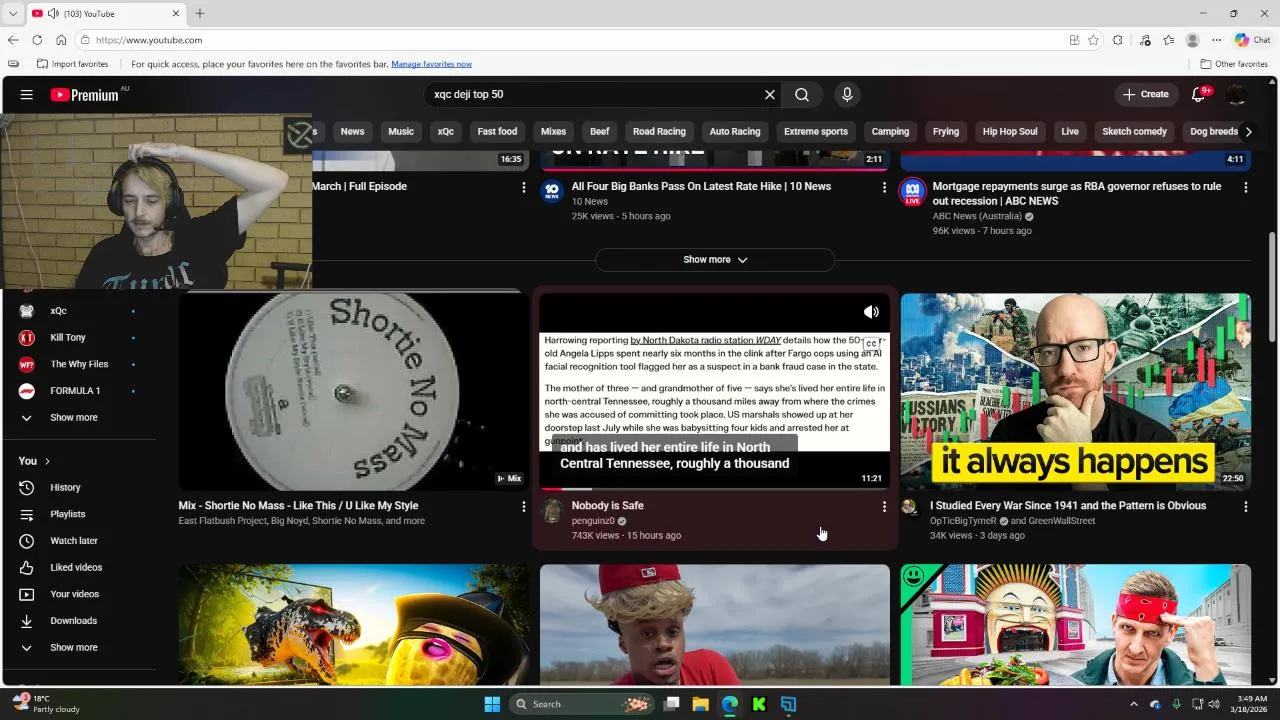Open options for Mortgage repayments video
The height and width of the screenshot is (720, 1280).
[x=1245, y=187]
